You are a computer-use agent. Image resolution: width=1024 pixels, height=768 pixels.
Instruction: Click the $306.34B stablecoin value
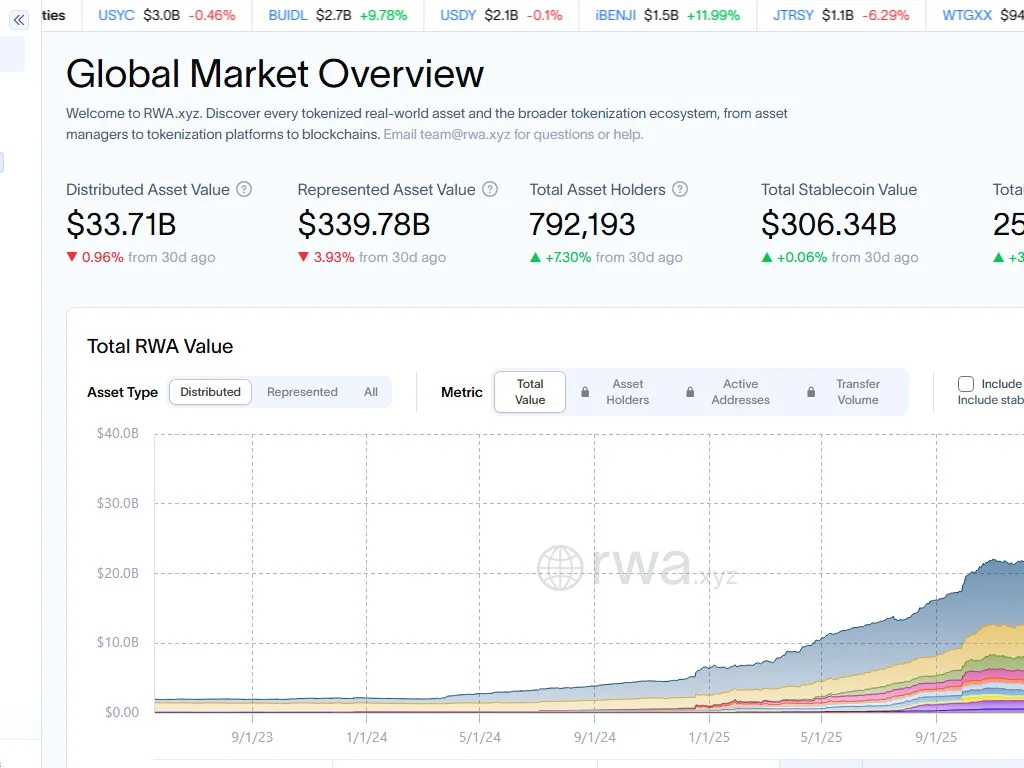click(829, 224)
